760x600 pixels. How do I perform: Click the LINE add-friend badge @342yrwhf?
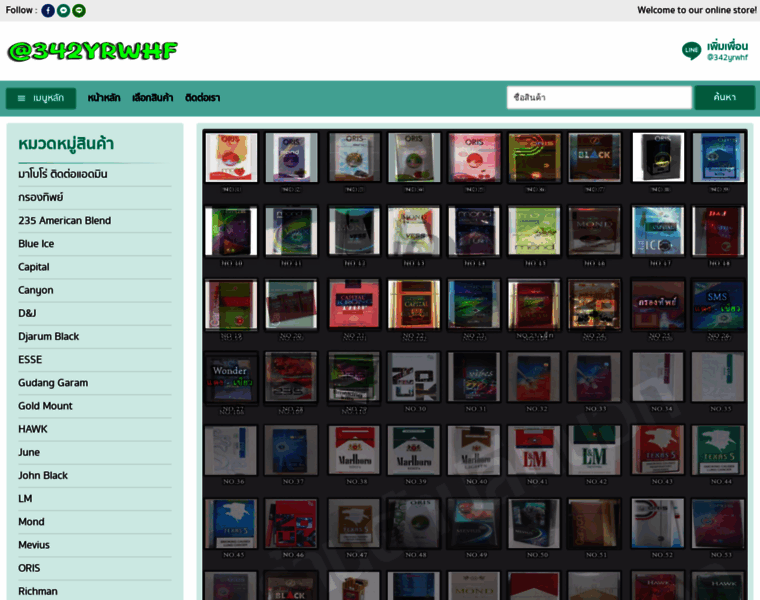(715, 51)
